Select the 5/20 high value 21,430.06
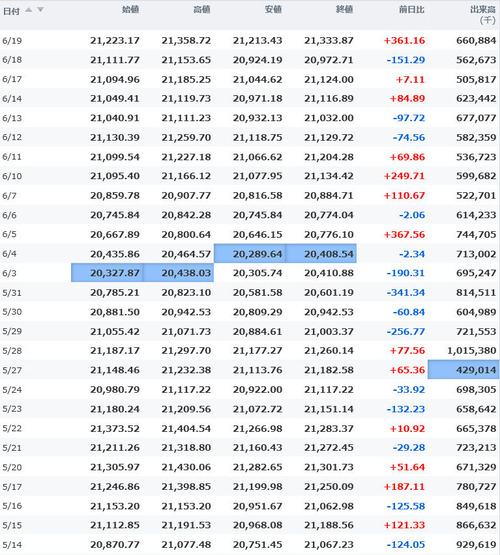The height and width of the screenshot is (555, 500). [186, 467]
